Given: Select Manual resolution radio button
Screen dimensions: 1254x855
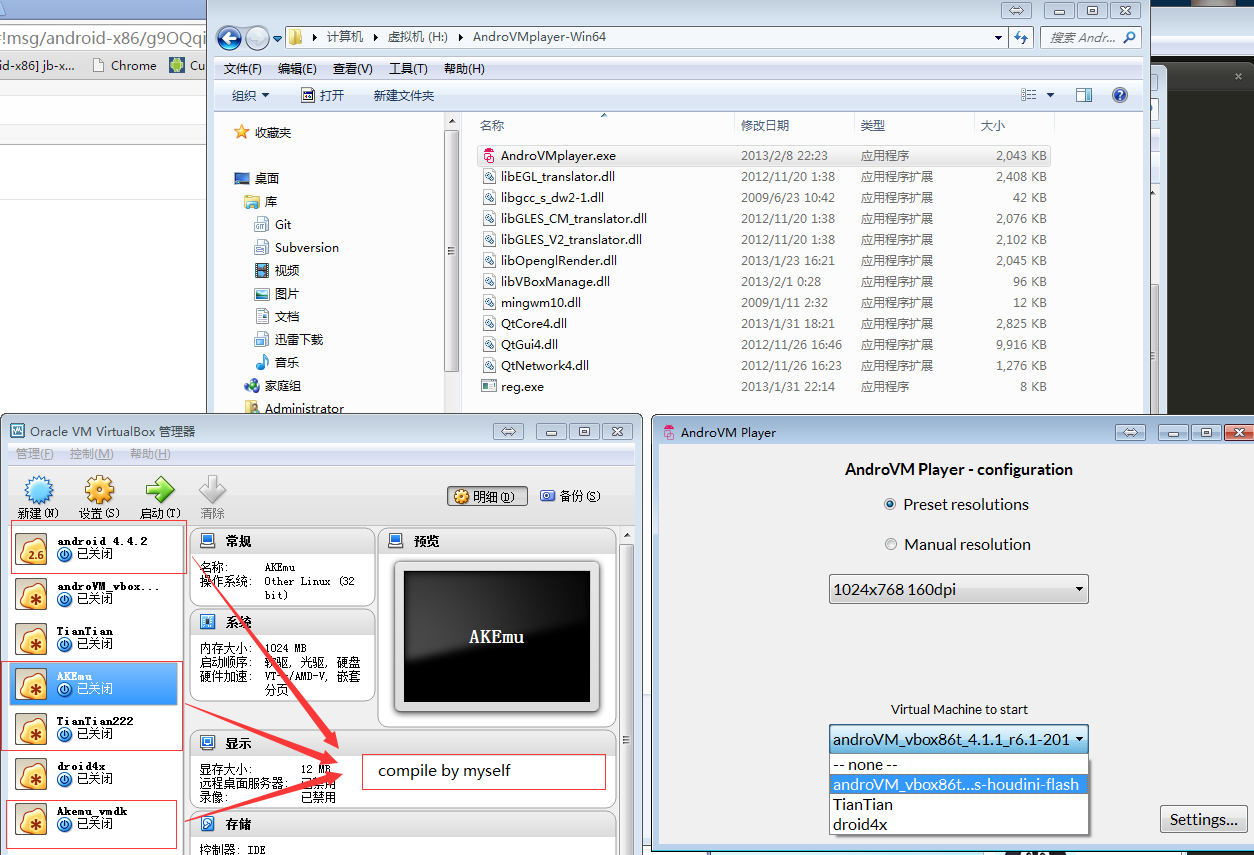Looking at the screenshot, I should click(890, 544).
